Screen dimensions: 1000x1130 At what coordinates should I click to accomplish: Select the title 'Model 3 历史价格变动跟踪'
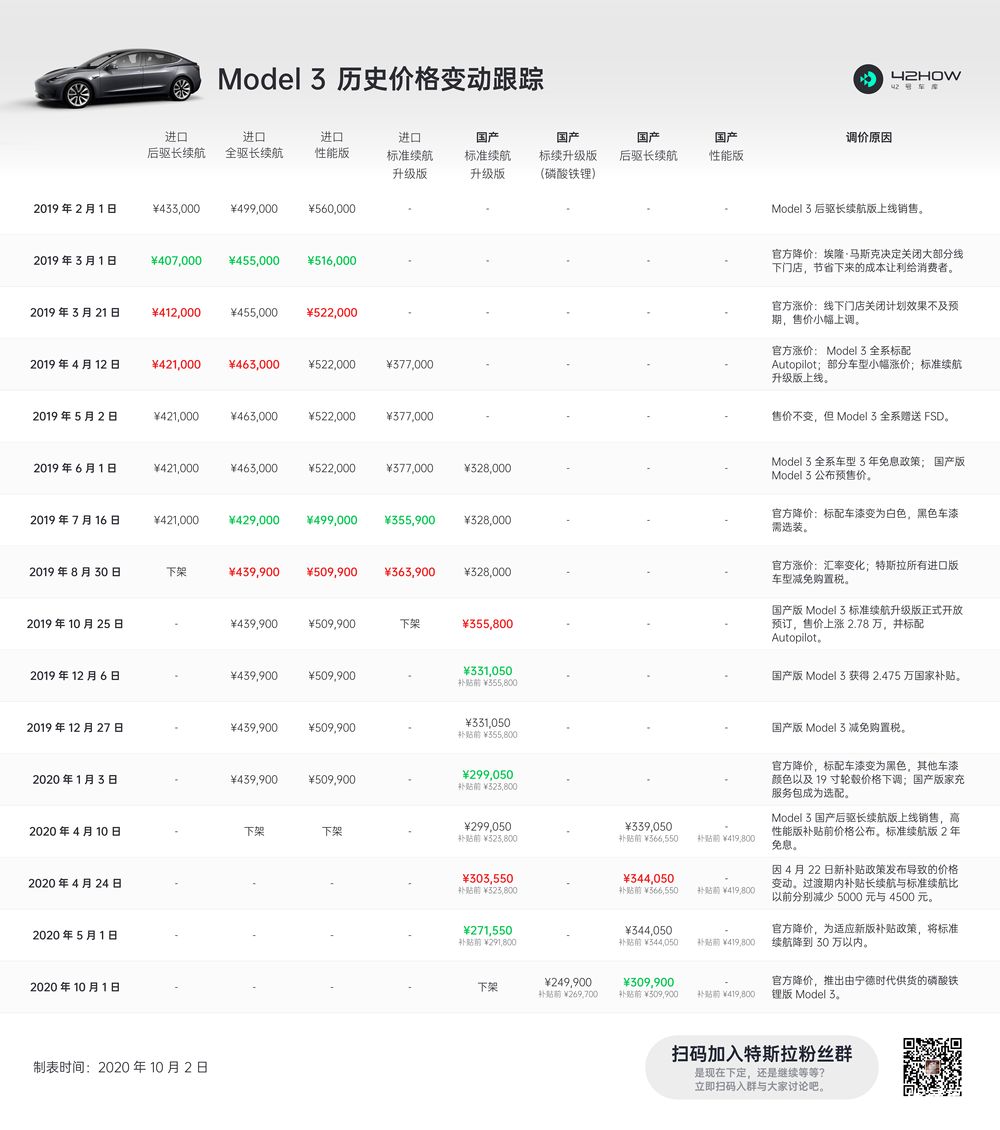[380, 79]
